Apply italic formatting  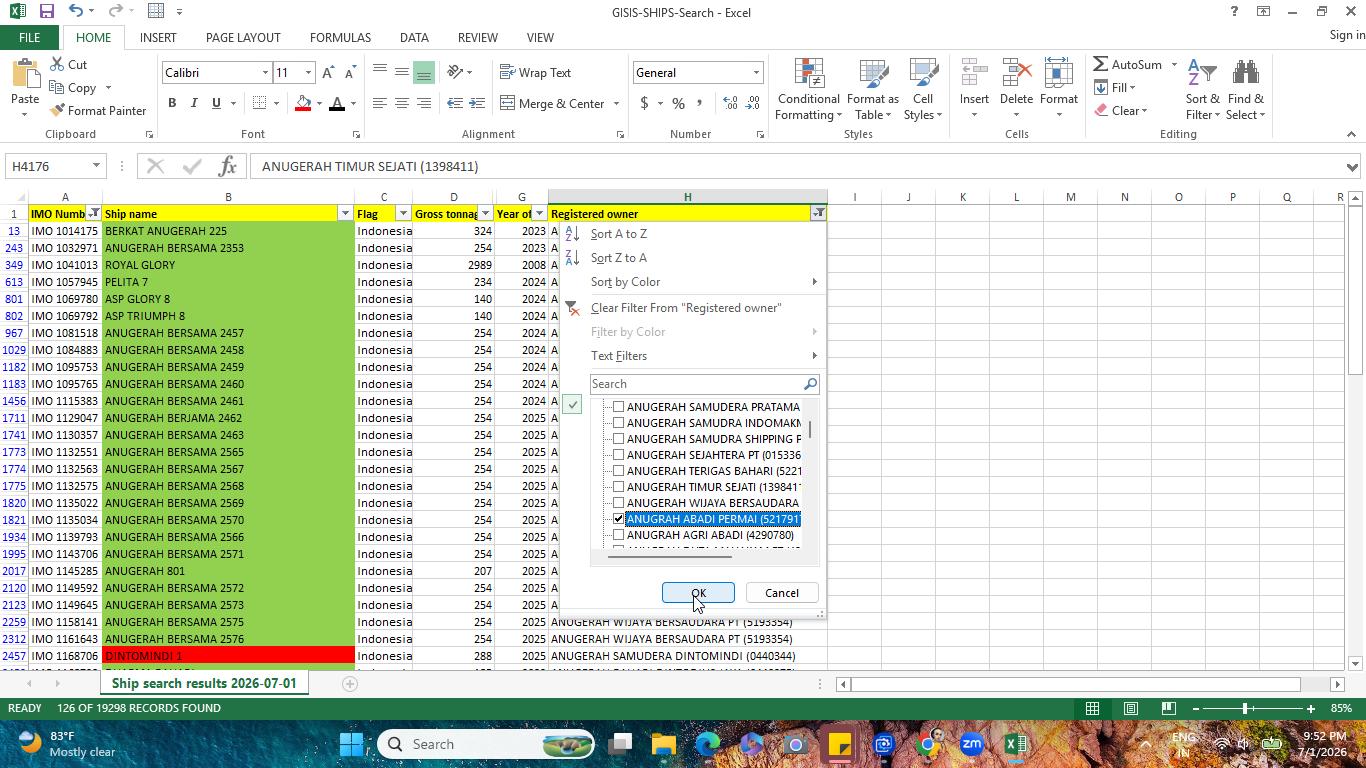coord(194,103)
